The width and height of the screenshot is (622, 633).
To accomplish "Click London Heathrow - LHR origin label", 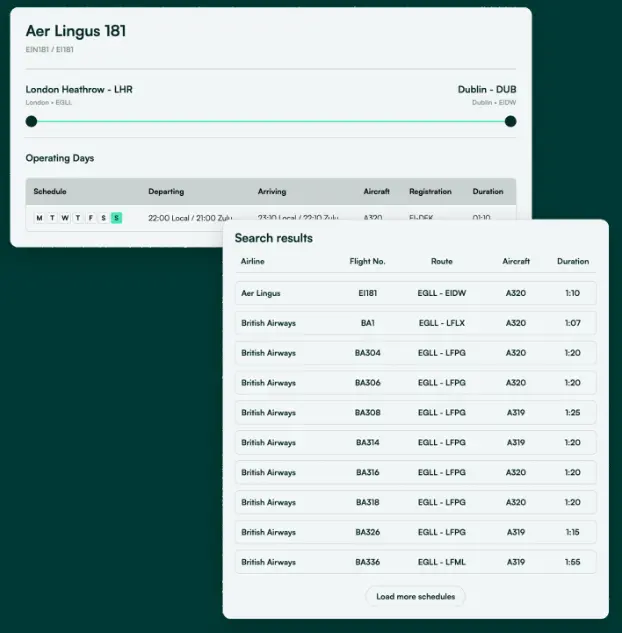I will [x=79, y=90].
